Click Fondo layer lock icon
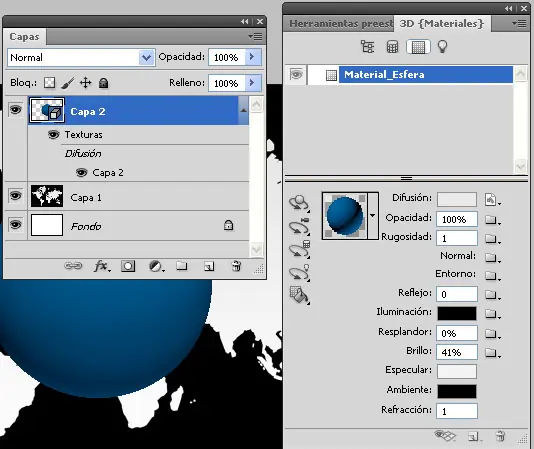Image resolution: width=534 pixels, height=449 pixels. [x=229, y=225]
